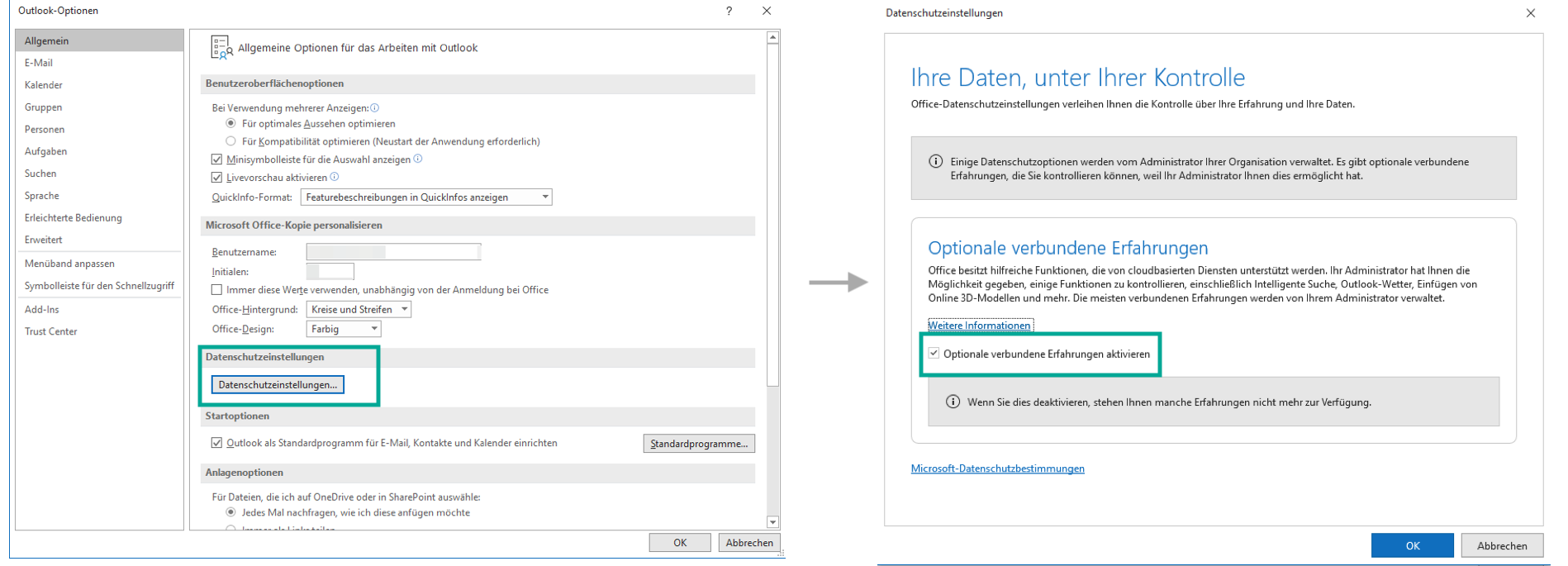1568x566 pixels.
Task: Select Für Kompatibilität optimieren radio button
Action: (x=231, y=141)
